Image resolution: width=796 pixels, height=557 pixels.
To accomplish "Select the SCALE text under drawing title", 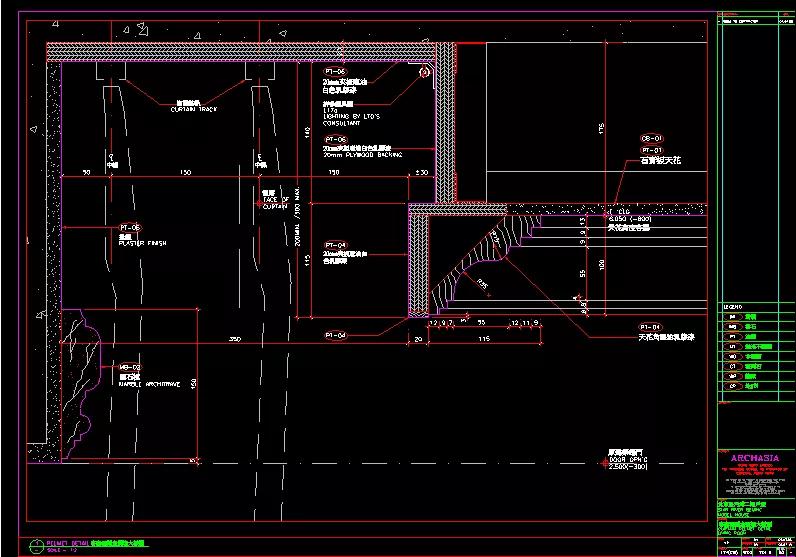I will click(61, 550).
